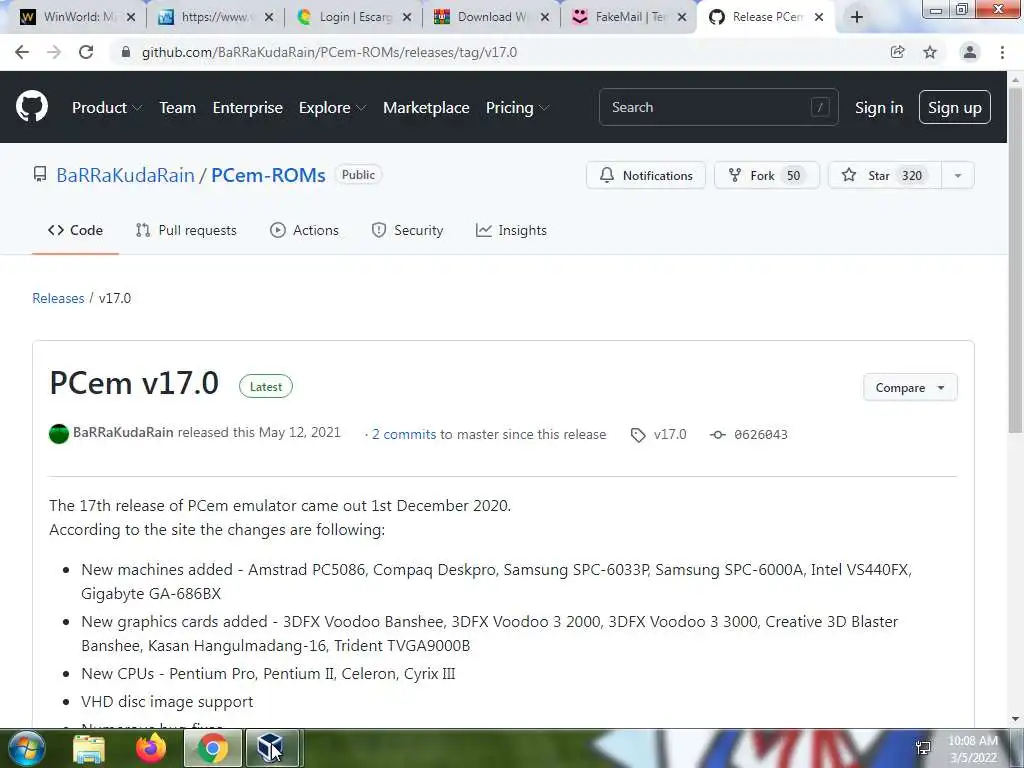The height and width of the screenshot is (768, 1024).
Task: Close the WinWorld tab
Action: pyautogui.click(x=131, y=17)
